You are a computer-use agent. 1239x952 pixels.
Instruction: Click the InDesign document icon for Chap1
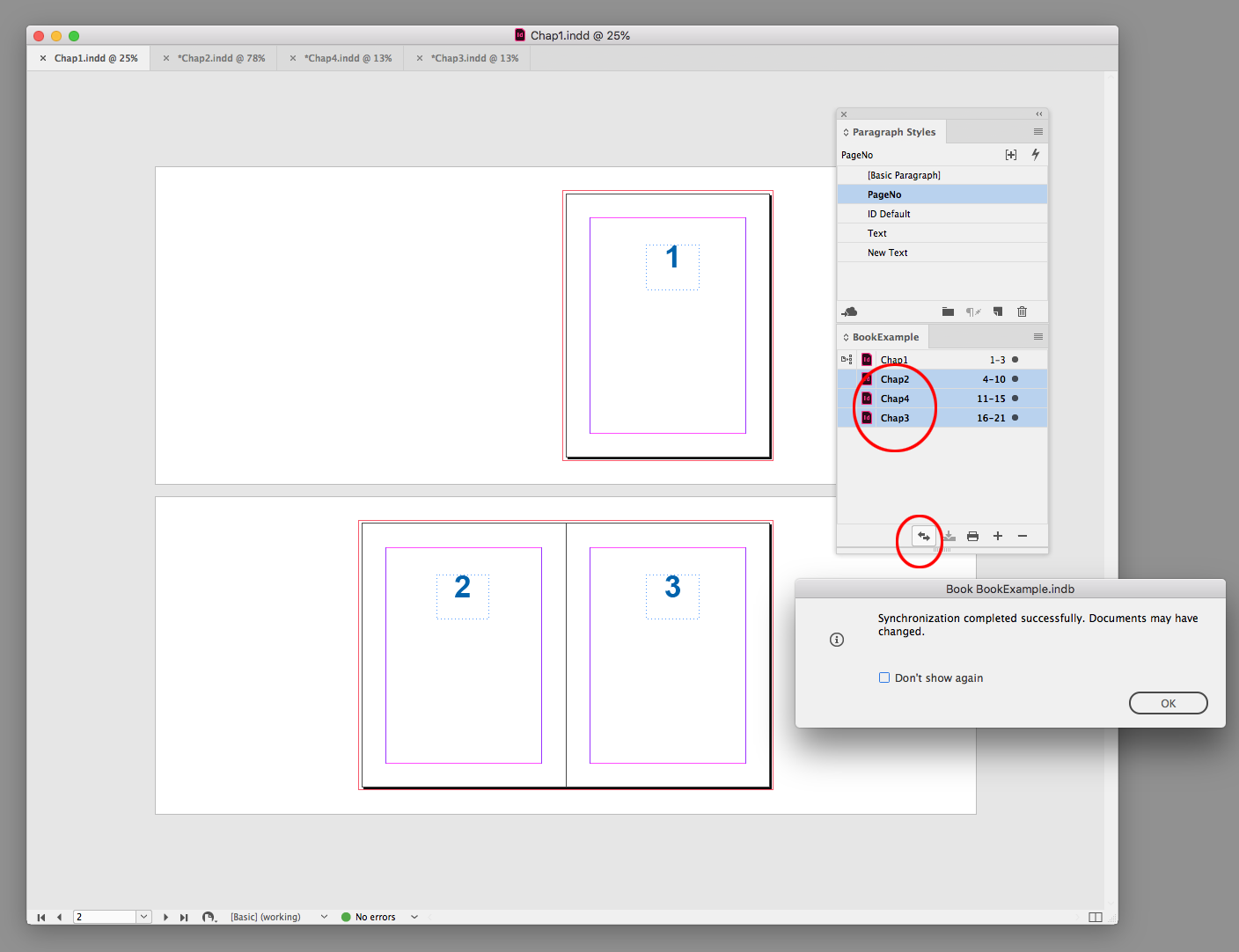pos(867,359)
